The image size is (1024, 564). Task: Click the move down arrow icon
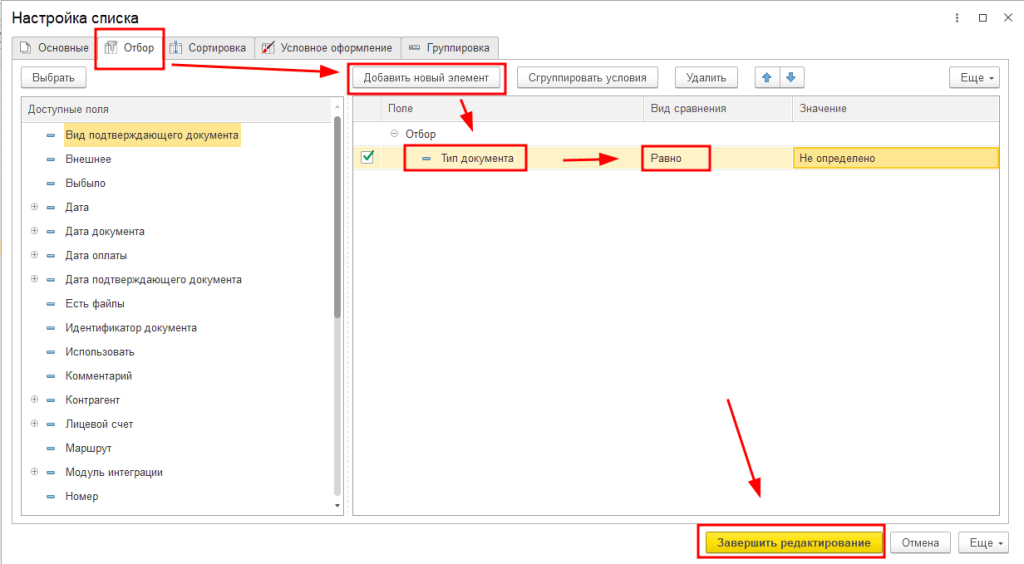(x=791, y=78)
